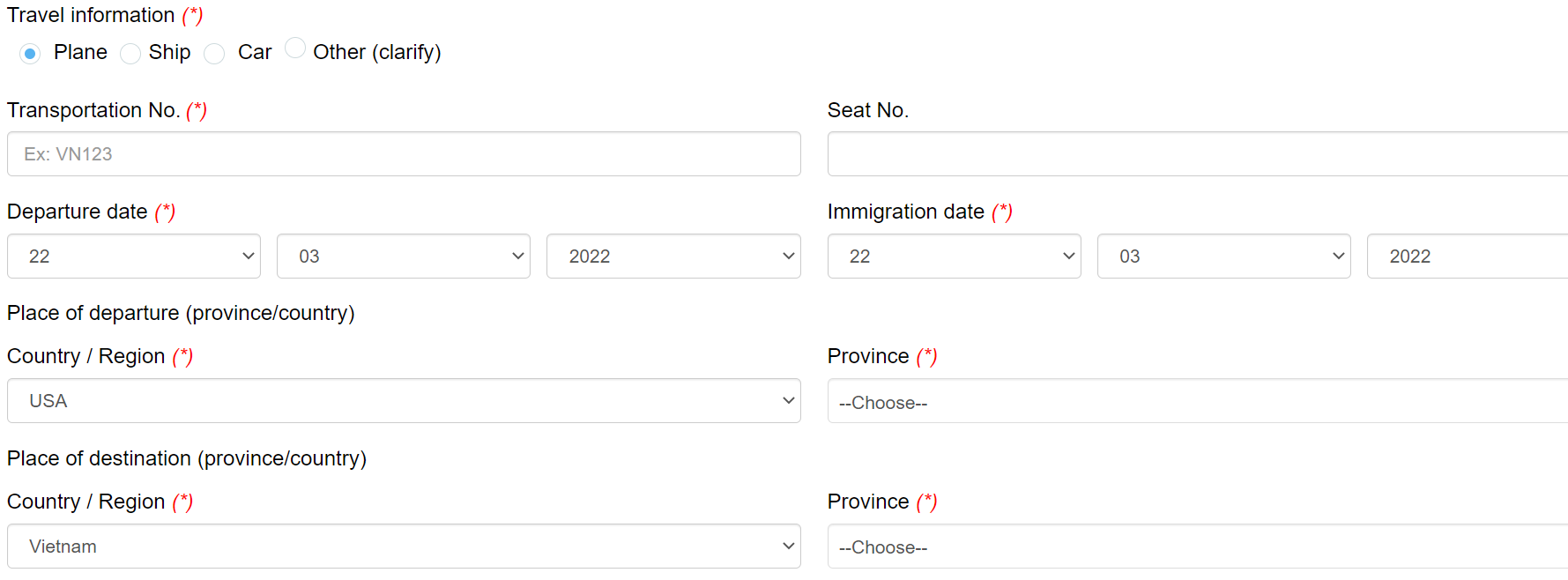Screen dimensions: 1568x580
Task: Open destination Country / Region dropdown showing Vietnam
Action: pos(404,547)
